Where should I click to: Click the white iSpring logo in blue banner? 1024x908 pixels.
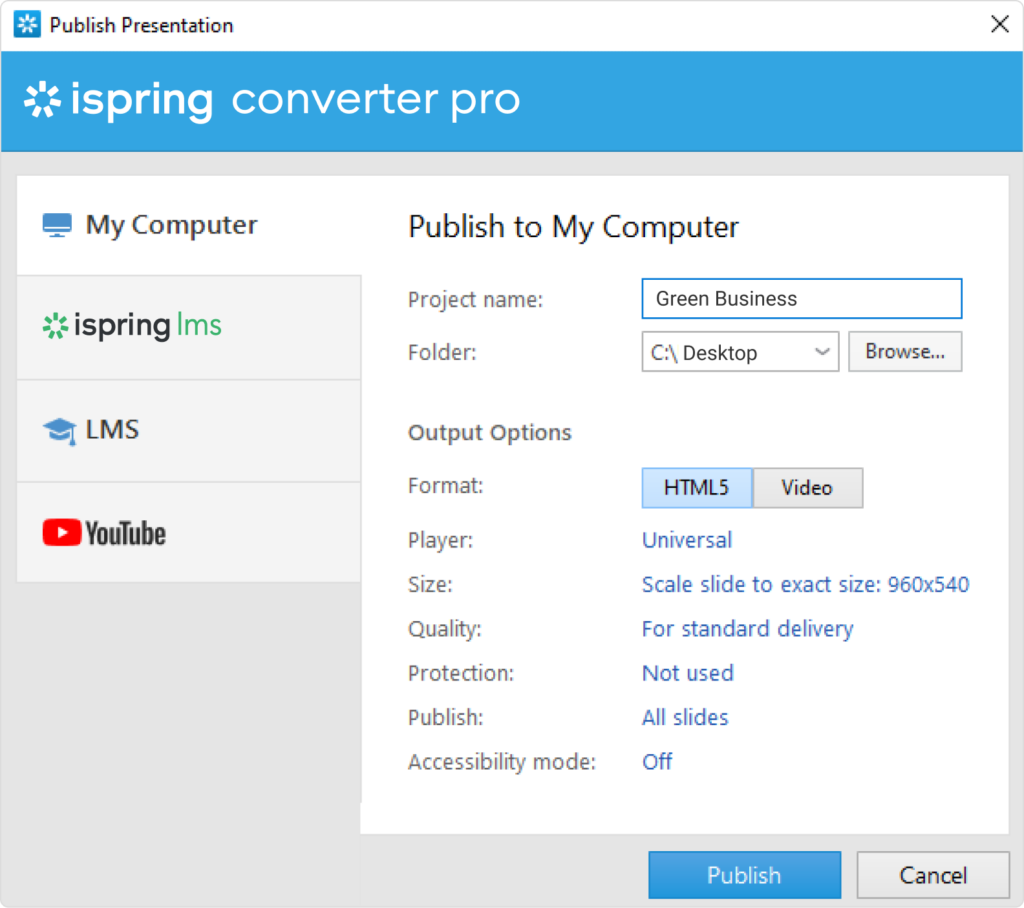coord(42,99)
